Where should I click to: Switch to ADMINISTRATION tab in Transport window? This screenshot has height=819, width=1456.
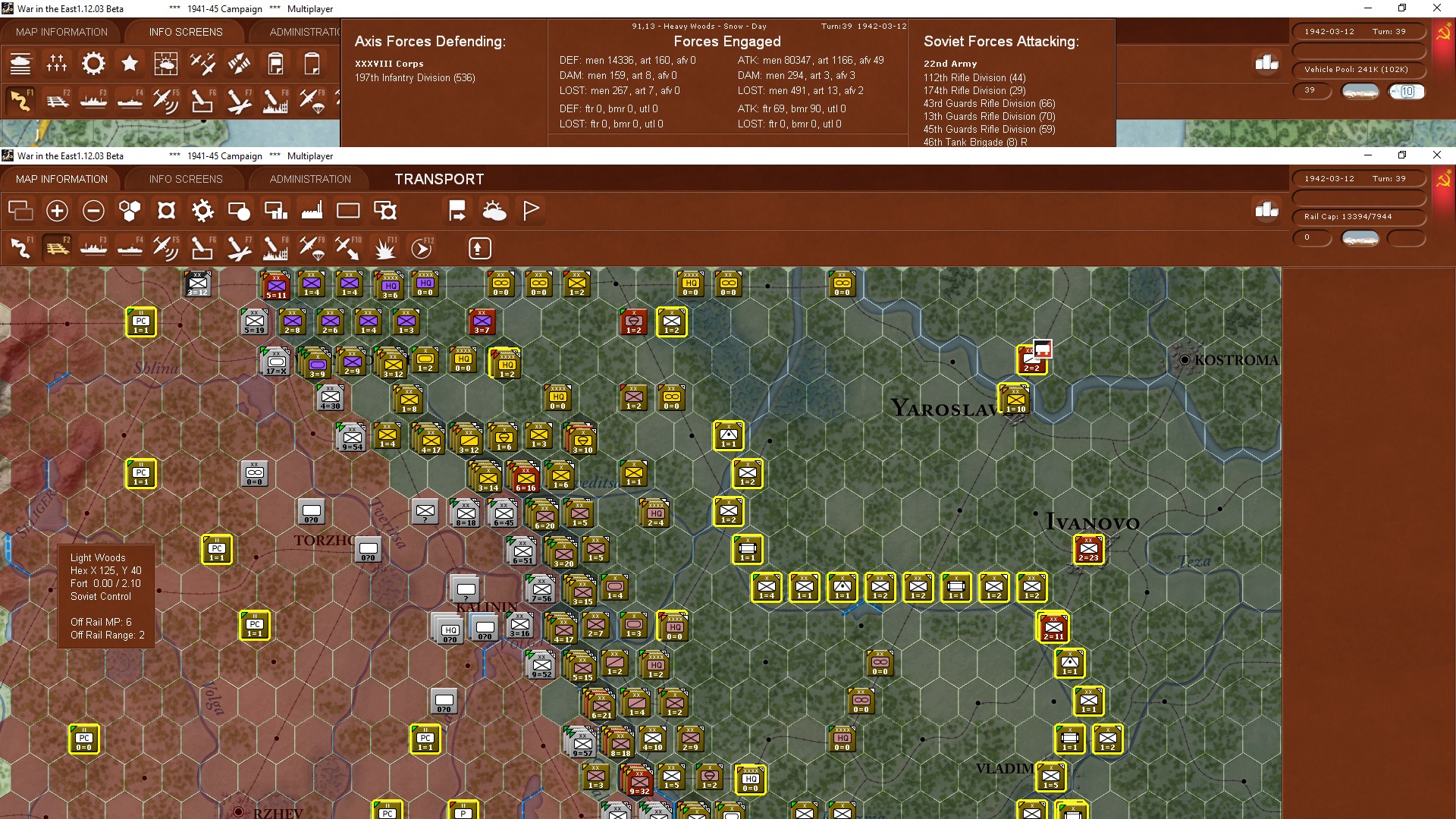click(310, 179)
